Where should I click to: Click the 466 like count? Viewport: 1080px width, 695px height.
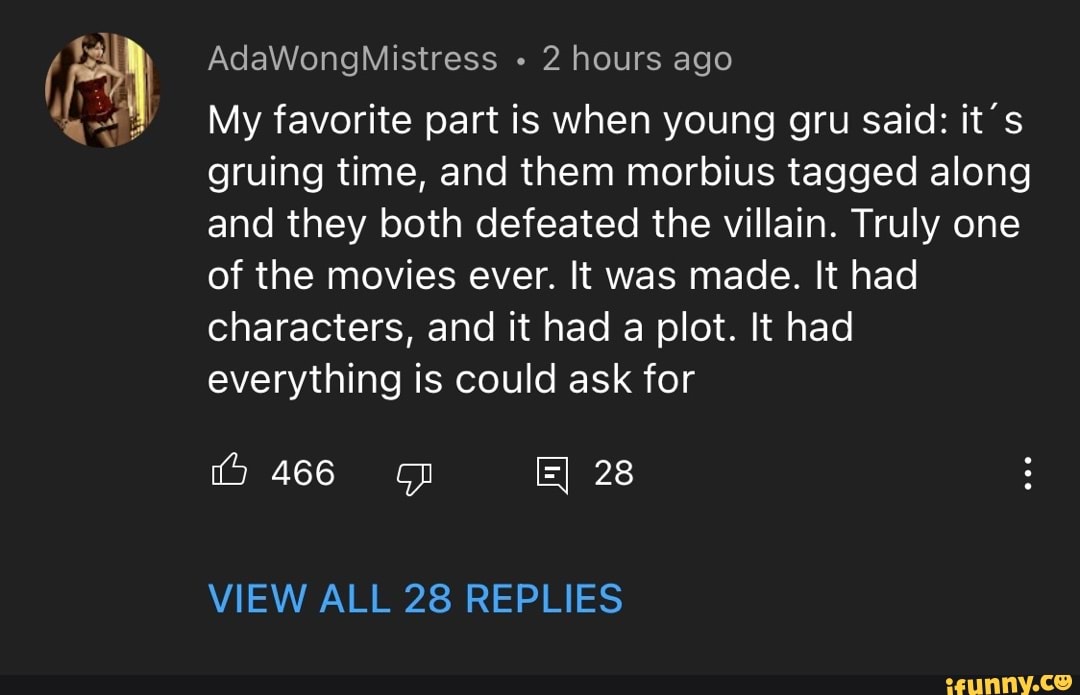point(303,473)
